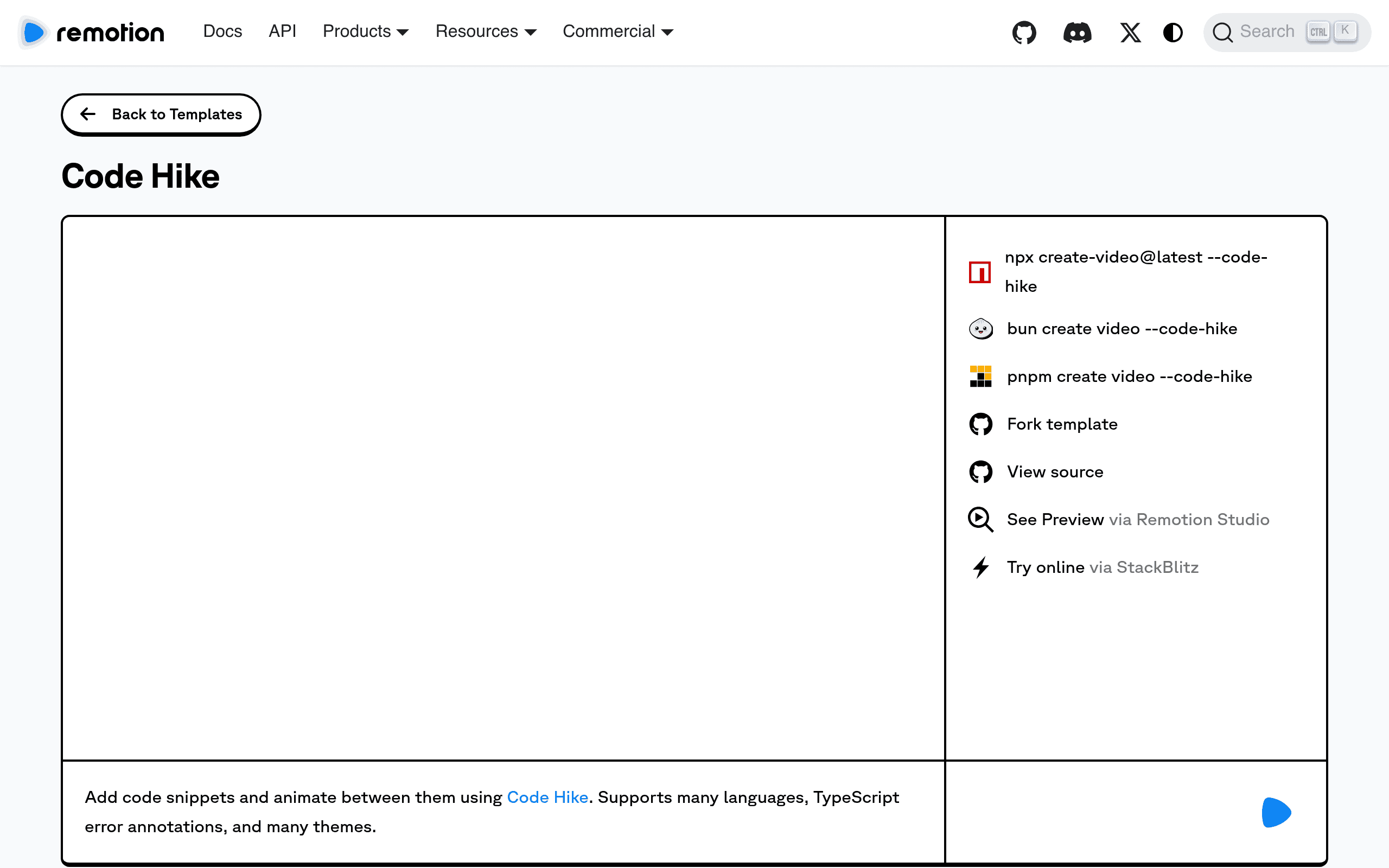Screen dimensions: 1389x868
Task: Open the Docs nav item
Action: pyautogui.click(x=222, y=31)
